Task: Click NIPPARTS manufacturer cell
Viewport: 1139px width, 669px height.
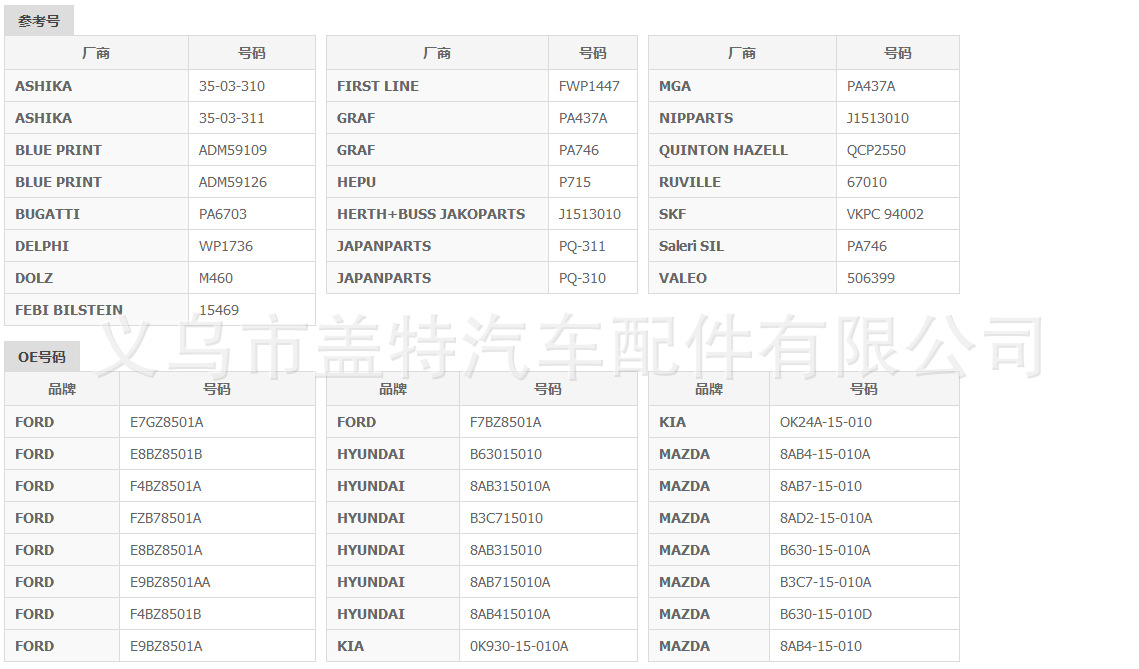Action: [742, 118]
